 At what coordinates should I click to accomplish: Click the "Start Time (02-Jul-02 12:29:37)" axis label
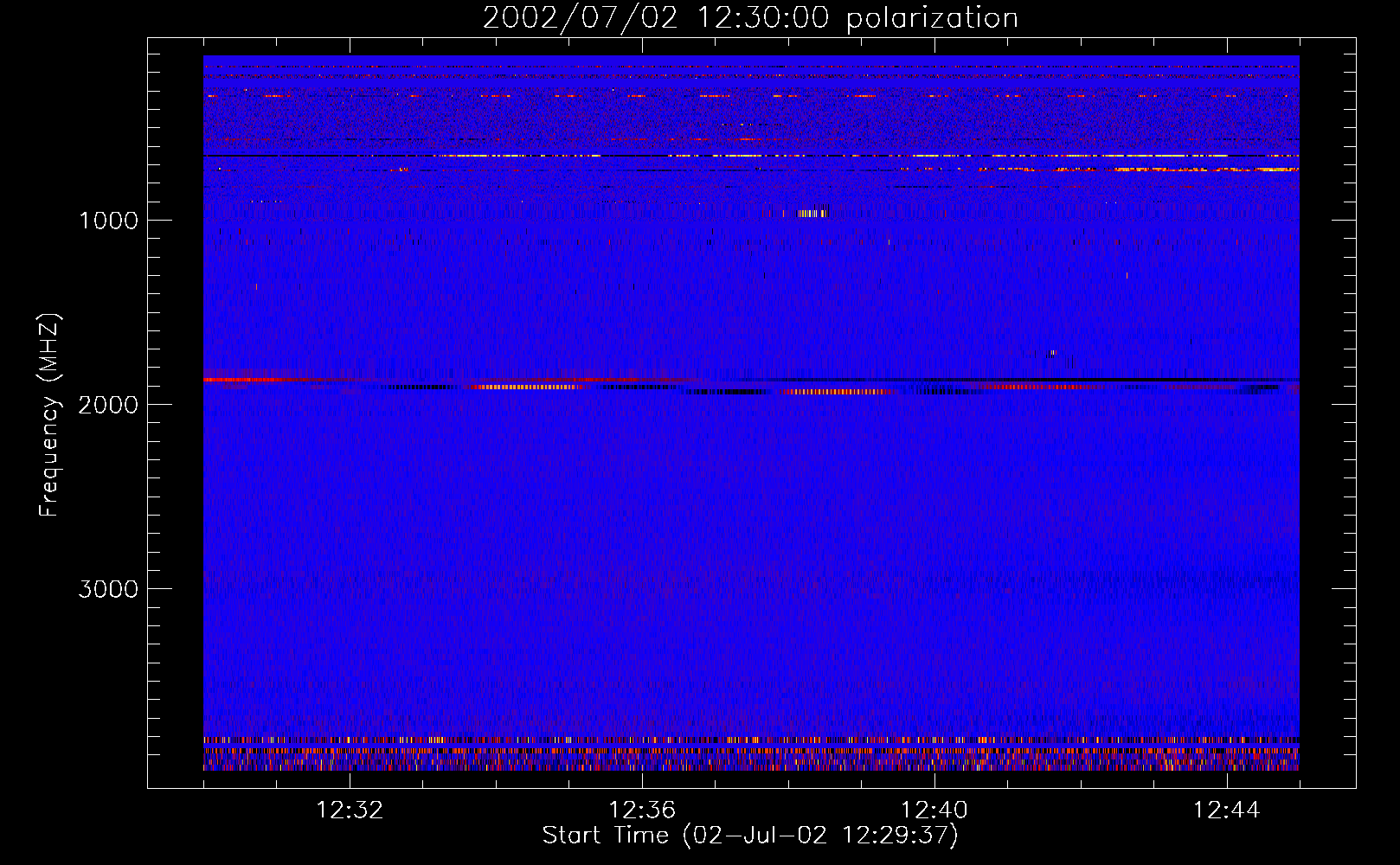tap(750, 836)
